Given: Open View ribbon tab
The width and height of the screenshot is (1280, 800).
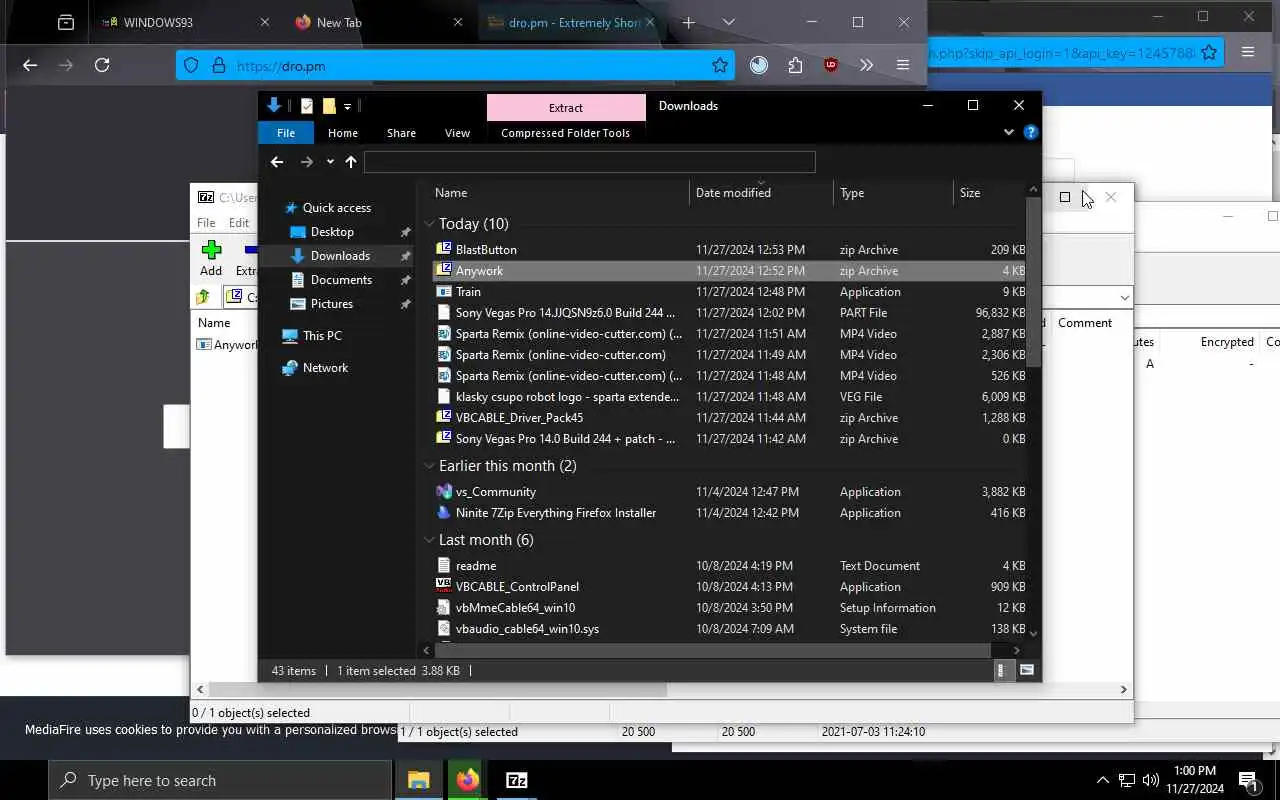Looking at the screenshot, I should 457,133.
